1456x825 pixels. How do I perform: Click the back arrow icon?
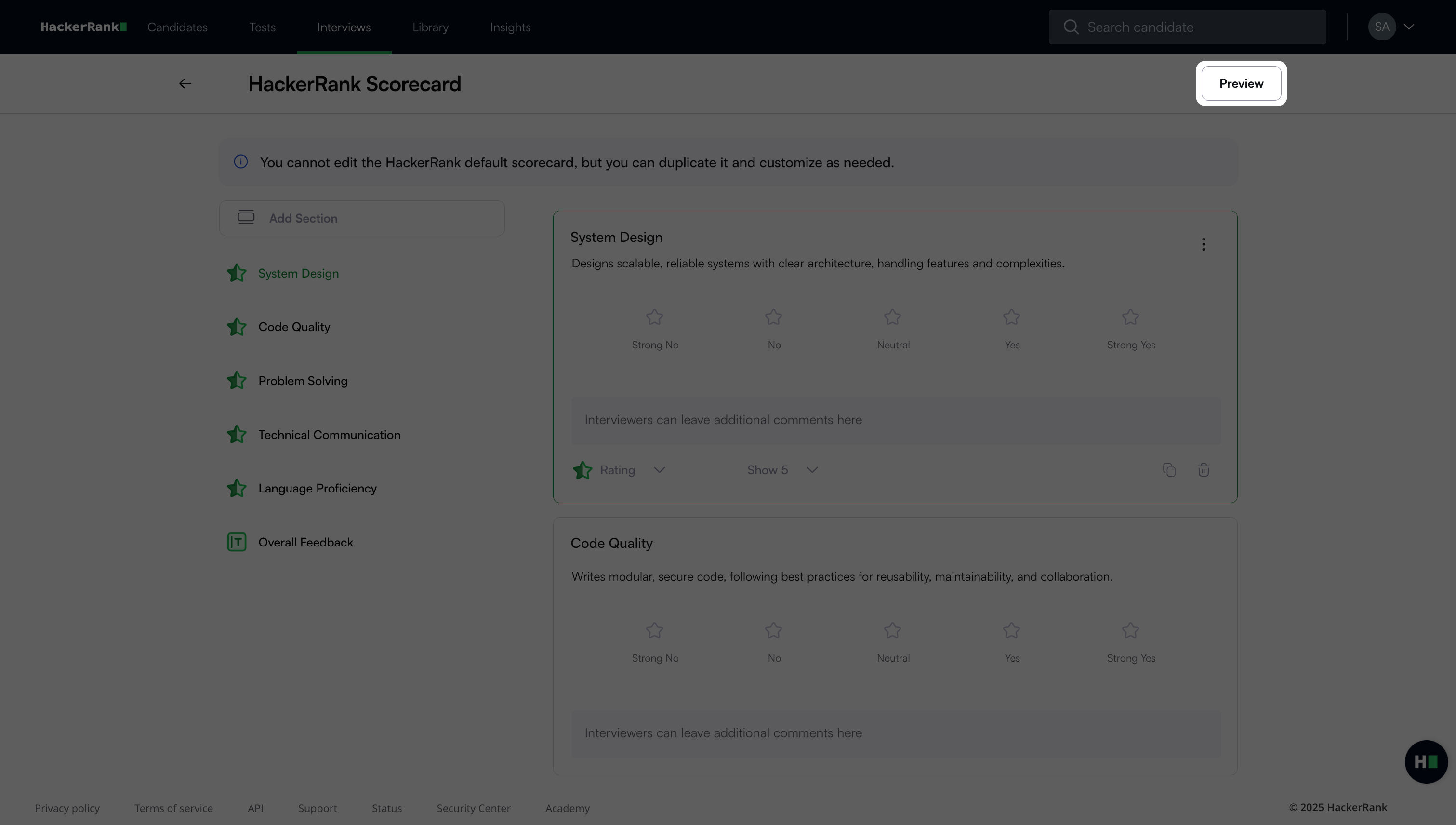tap(185, 84)
